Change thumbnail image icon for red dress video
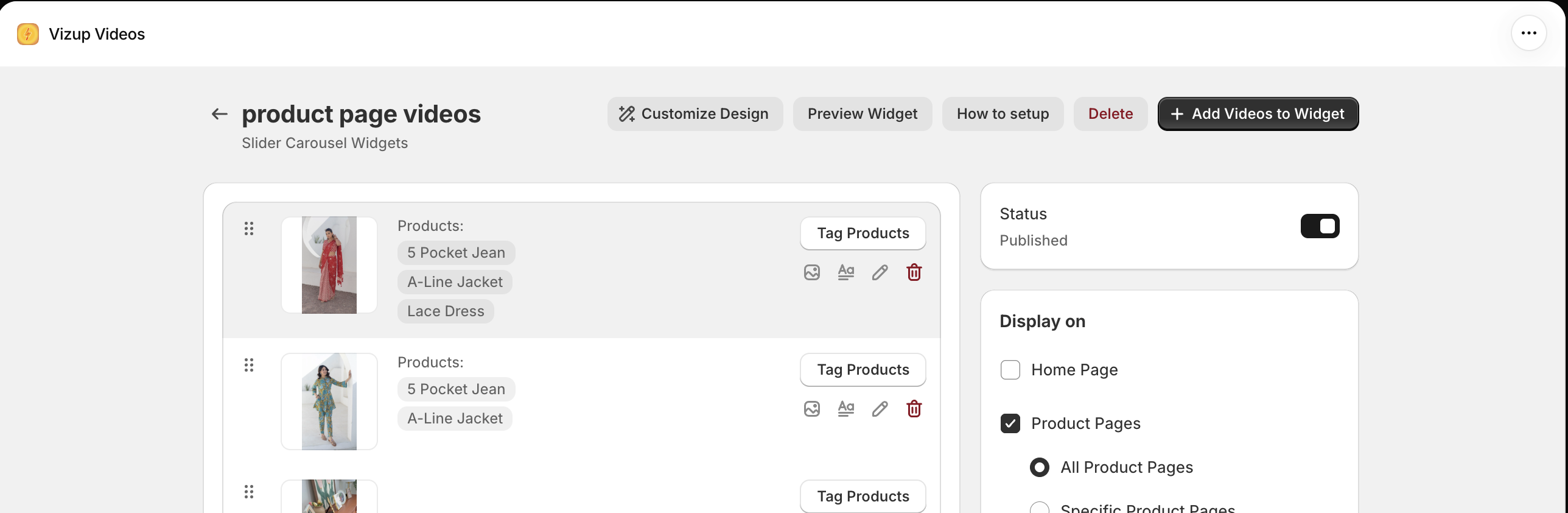Image resolution: width=1568 pixels, height=513 pixels. click(x=812, y=272)
